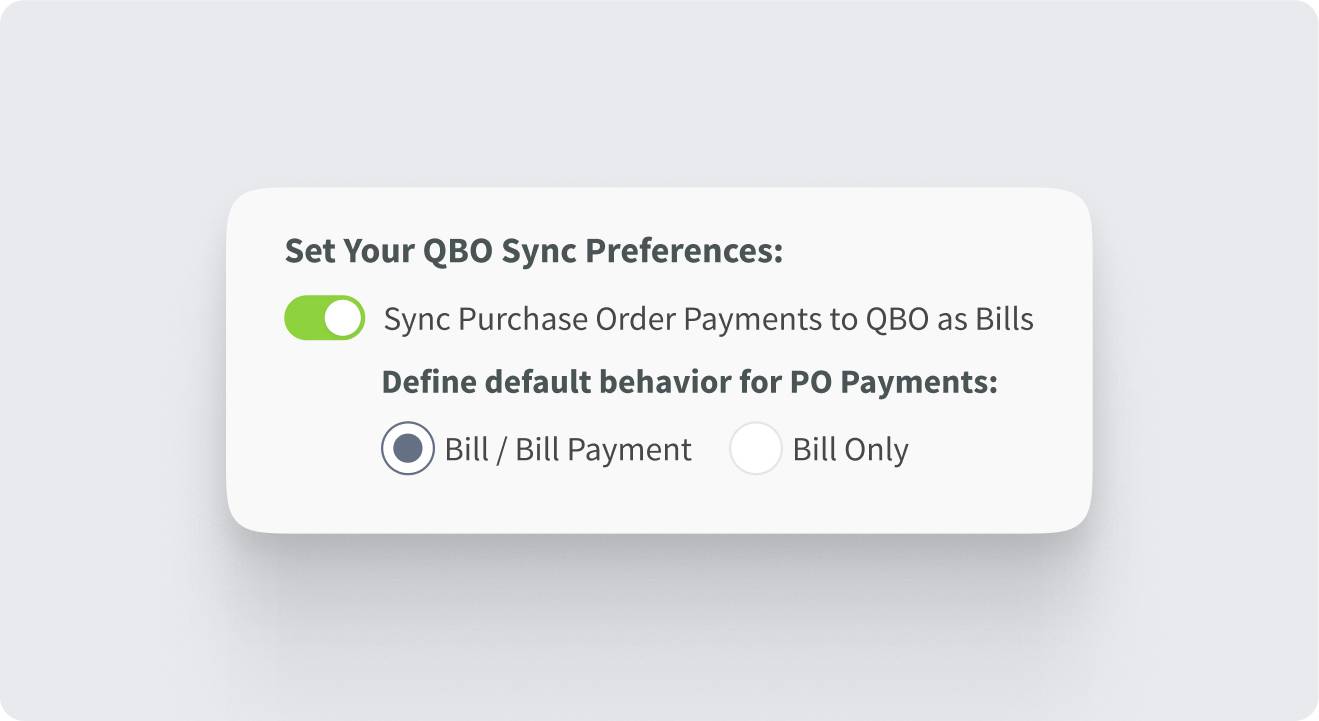Click the 'Bill Only' label text
Viewport: 1319px width, 721px height.
(850, 449)
